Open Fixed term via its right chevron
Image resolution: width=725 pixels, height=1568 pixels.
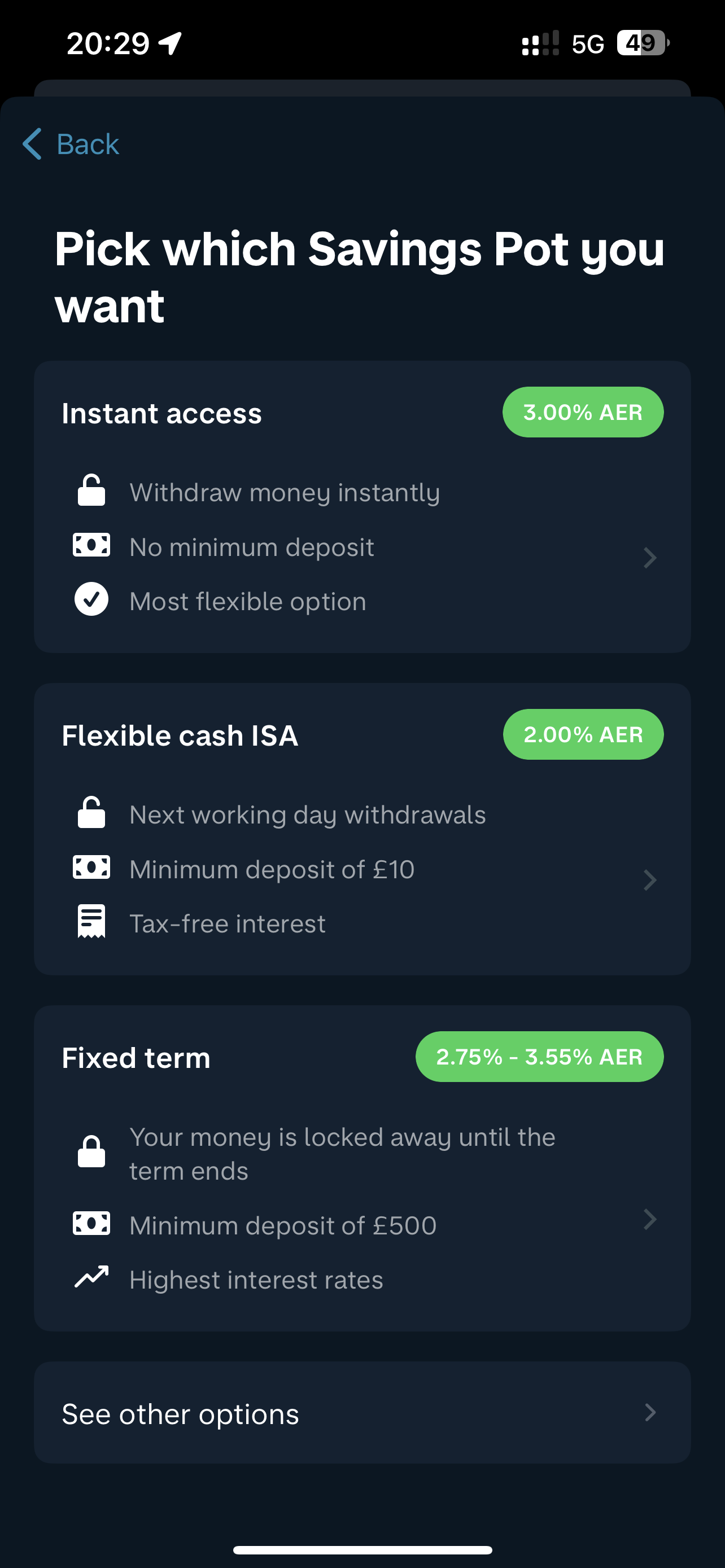tap(650, 1219)
